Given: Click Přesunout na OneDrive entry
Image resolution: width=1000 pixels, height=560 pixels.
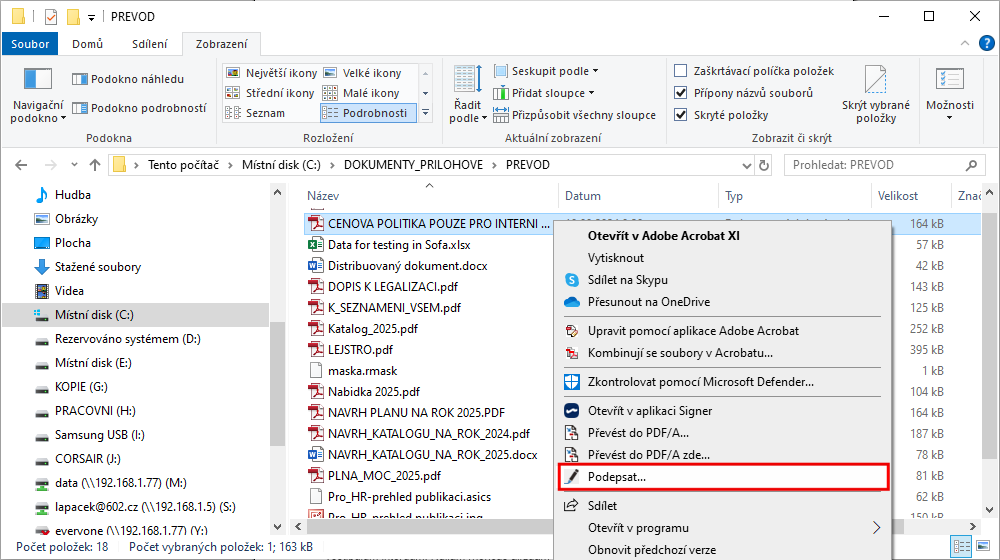Looking at the screenshot, I should click(x=648, y=302).
